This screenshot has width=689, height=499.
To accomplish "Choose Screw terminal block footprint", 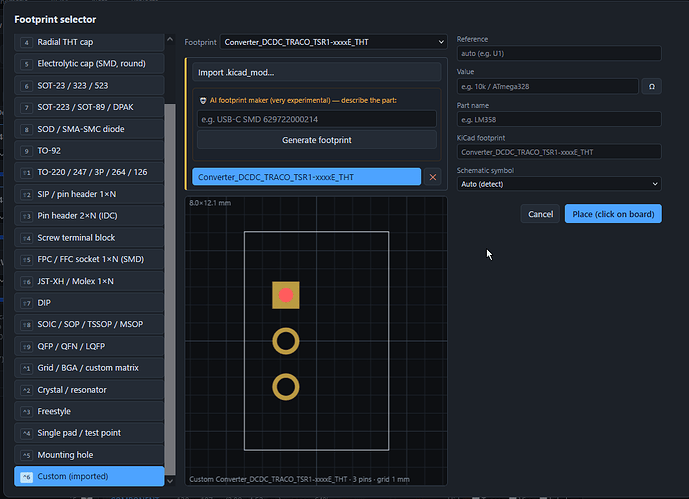I will click(x=89, y=238).
